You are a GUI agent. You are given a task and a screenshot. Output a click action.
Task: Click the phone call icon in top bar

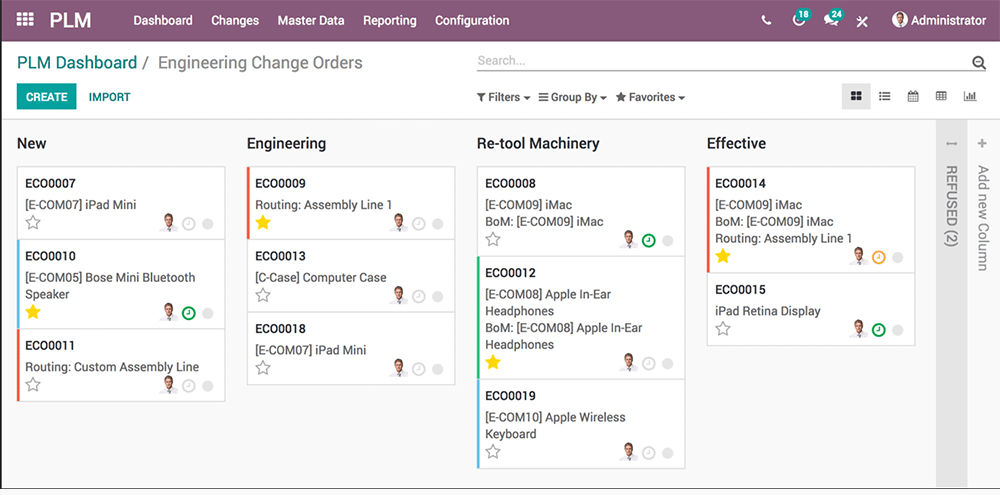click(x=766, y=20)
